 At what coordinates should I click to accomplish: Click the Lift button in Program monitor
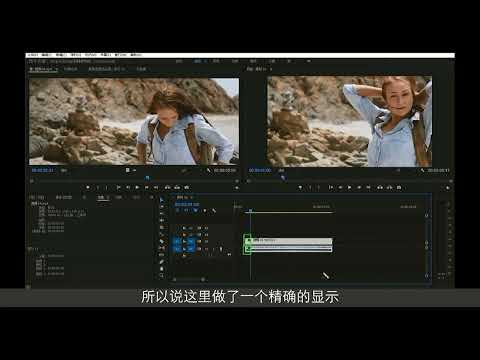pyautogui.click(x=380, y=188)
